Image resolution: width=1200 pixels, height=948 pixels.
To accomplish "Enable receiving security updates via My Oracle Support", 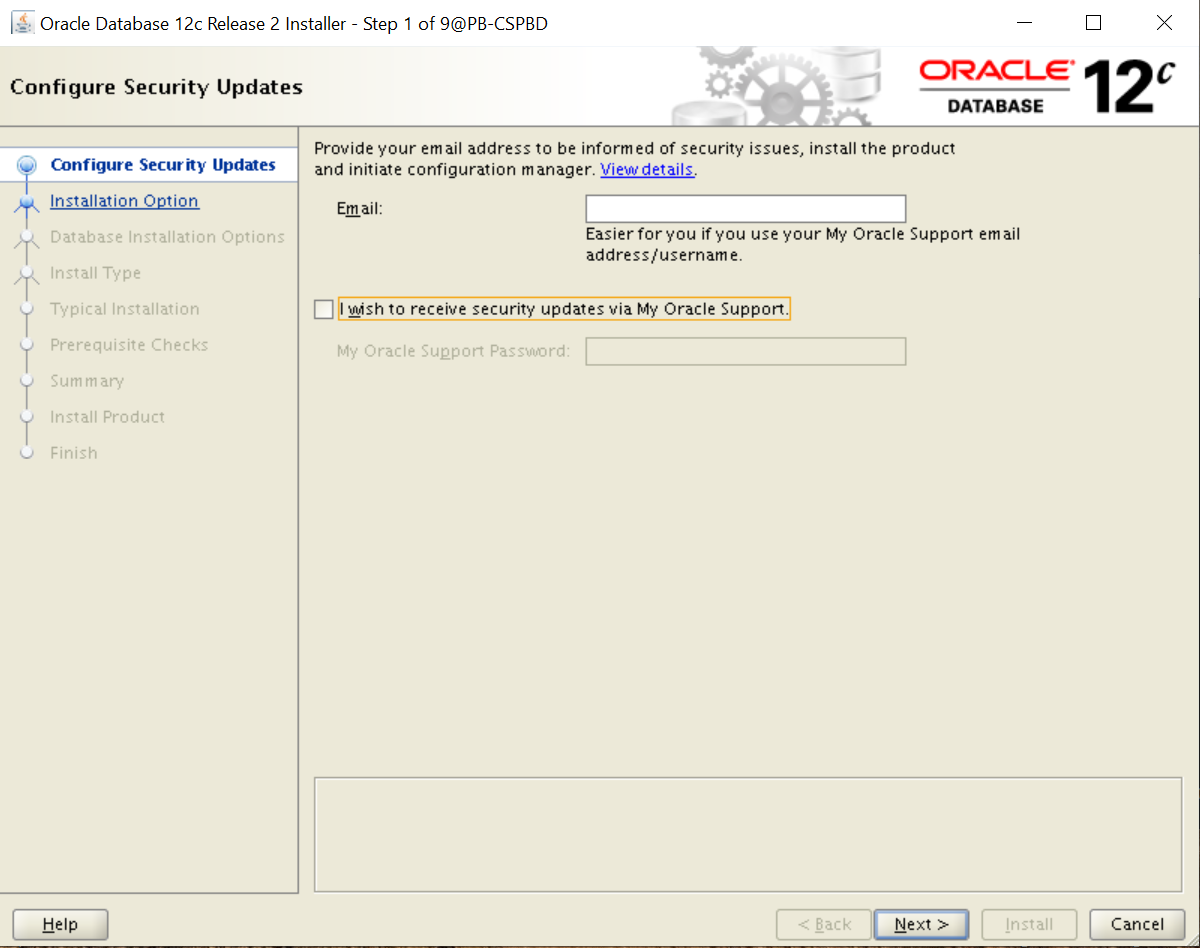I will pos(324,310).
